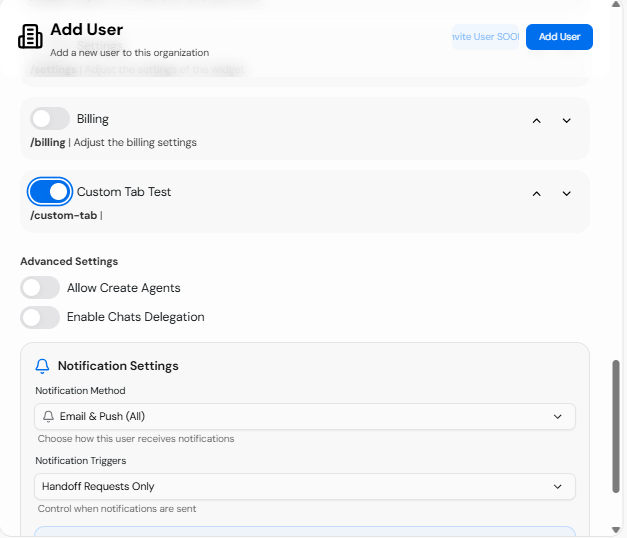Move Custom Tab Test up with chevron
Image resolution: width=627 pixels, height=538 pixels.
coord(537,194)
